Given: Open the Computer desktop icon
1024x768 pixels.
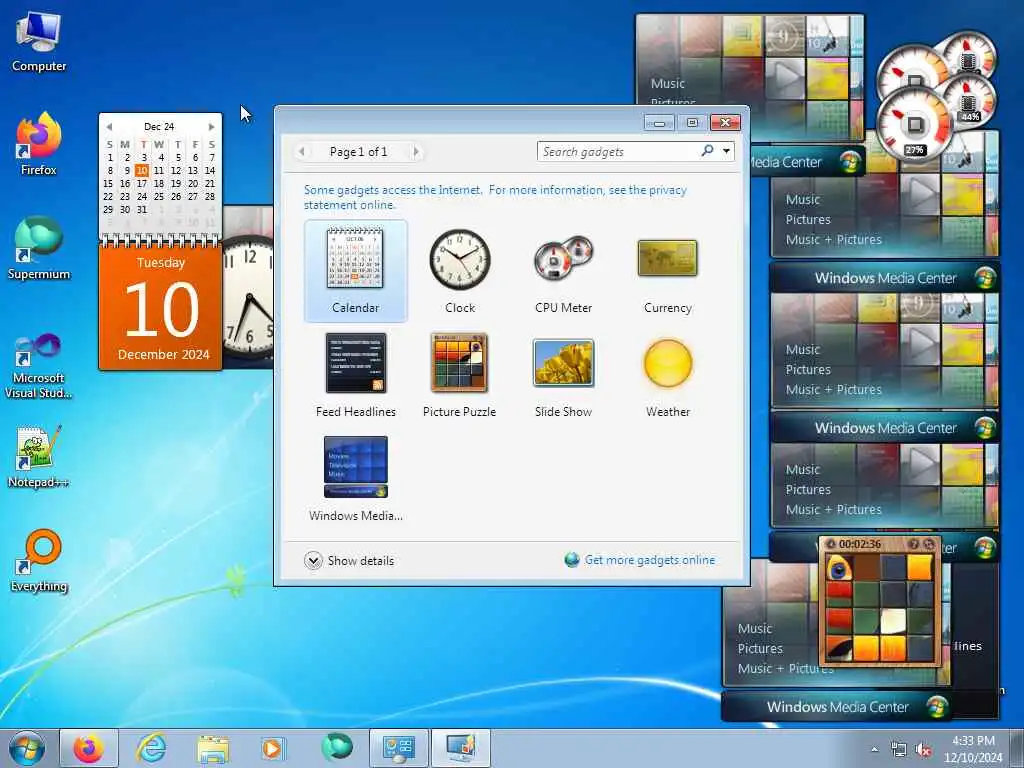Looking at the screenshot, I should [x=39, y=41].
